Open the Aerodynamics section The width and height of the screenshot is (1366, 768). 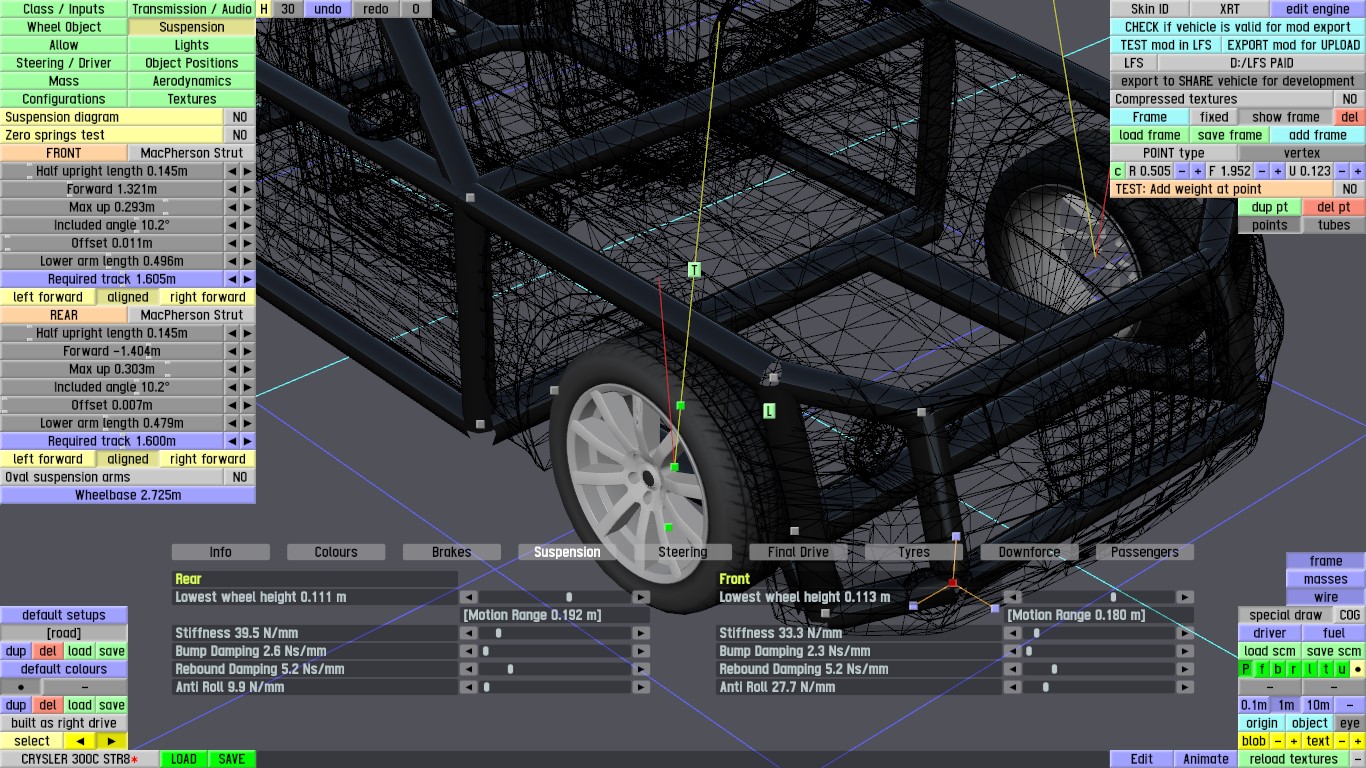pos(192,81)
